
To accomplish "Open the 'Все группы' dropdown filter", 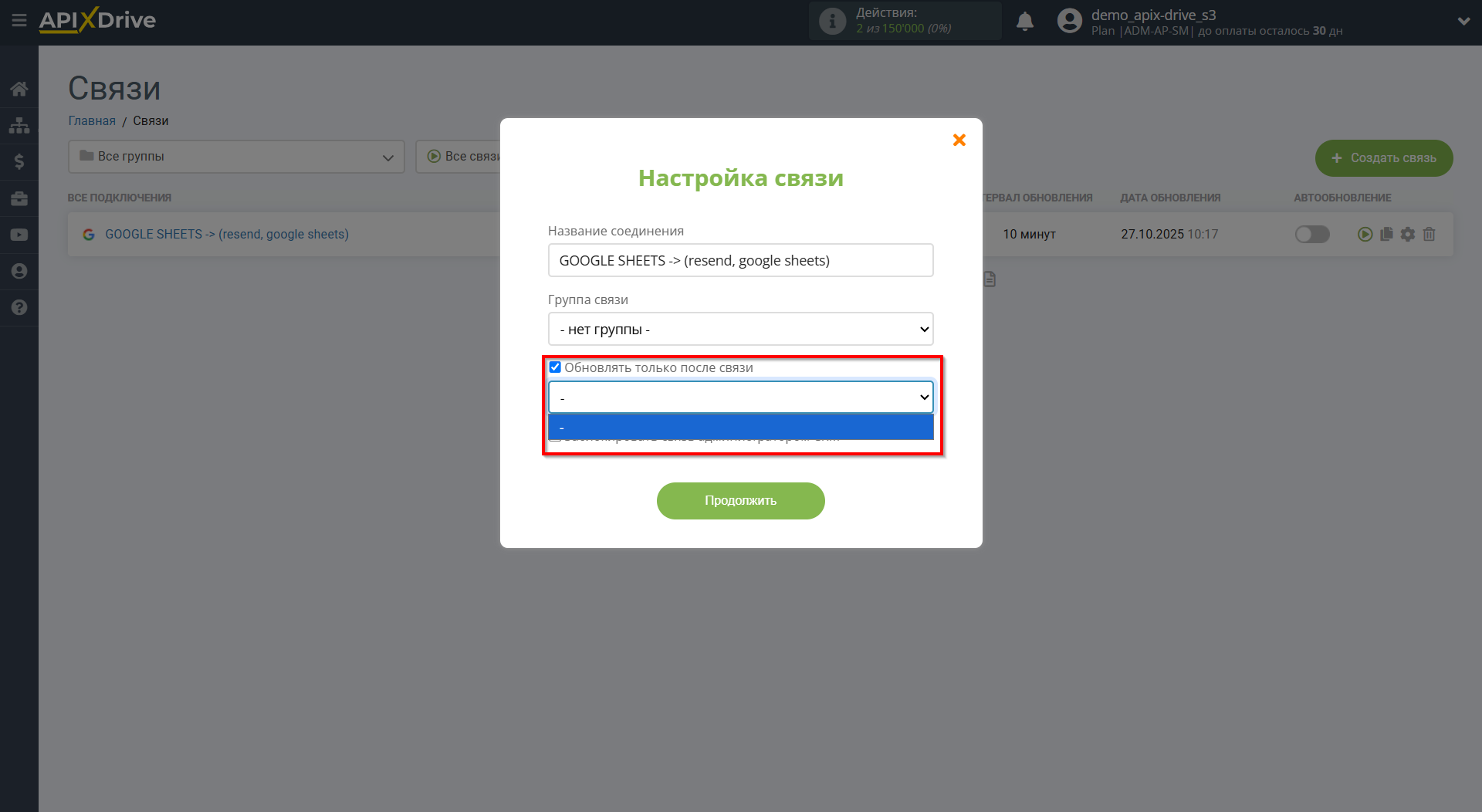I will click(236, 156).
